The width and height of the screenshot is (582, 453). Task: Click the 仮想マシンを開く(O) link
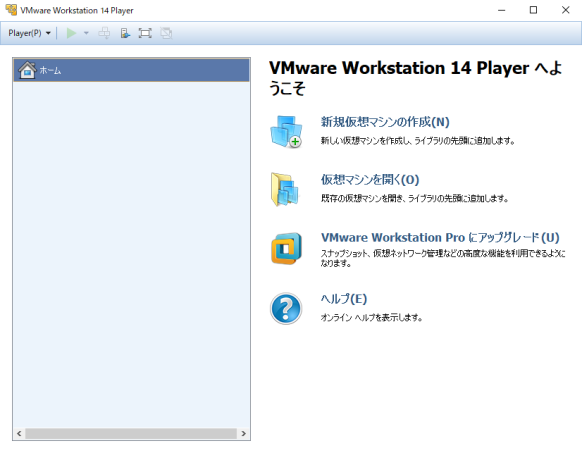[x=370, y=180]
